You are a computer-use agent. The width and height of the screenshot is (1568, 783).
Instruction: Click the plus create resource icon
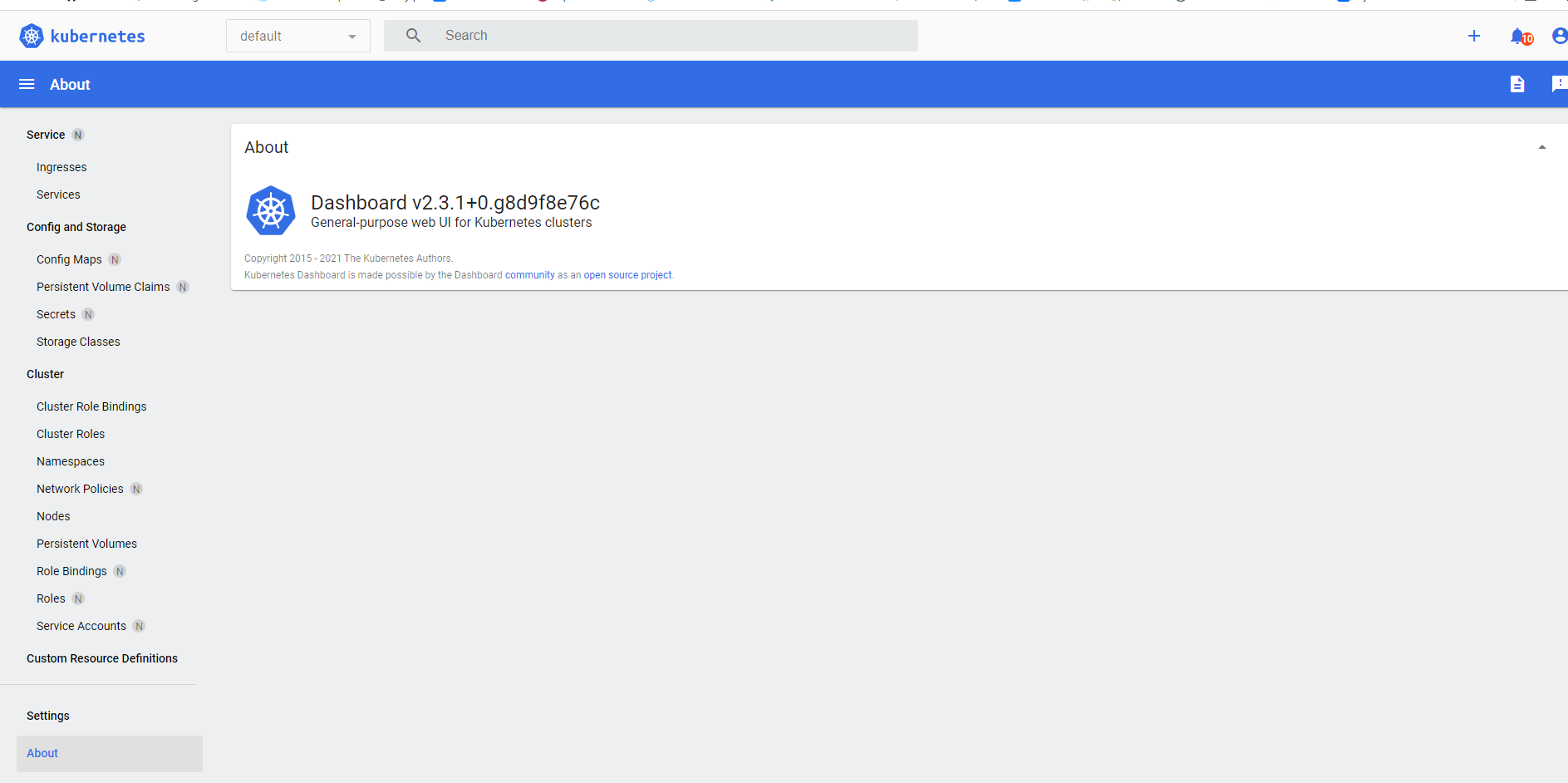(x=1474, y=36)
